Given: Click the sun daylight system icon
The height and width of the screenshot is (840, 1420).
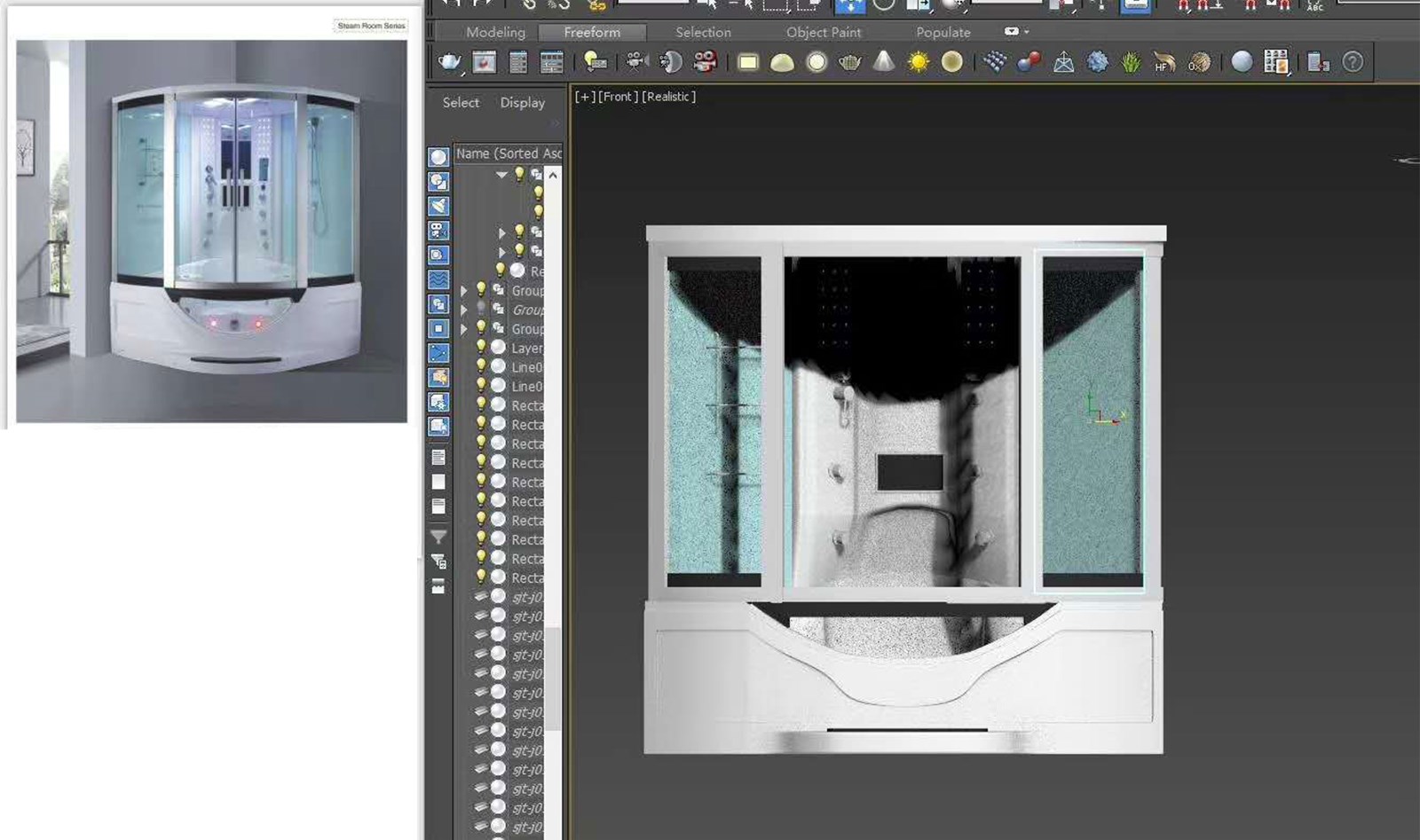Looking at the screenshot, I should (x=918, y=62).
